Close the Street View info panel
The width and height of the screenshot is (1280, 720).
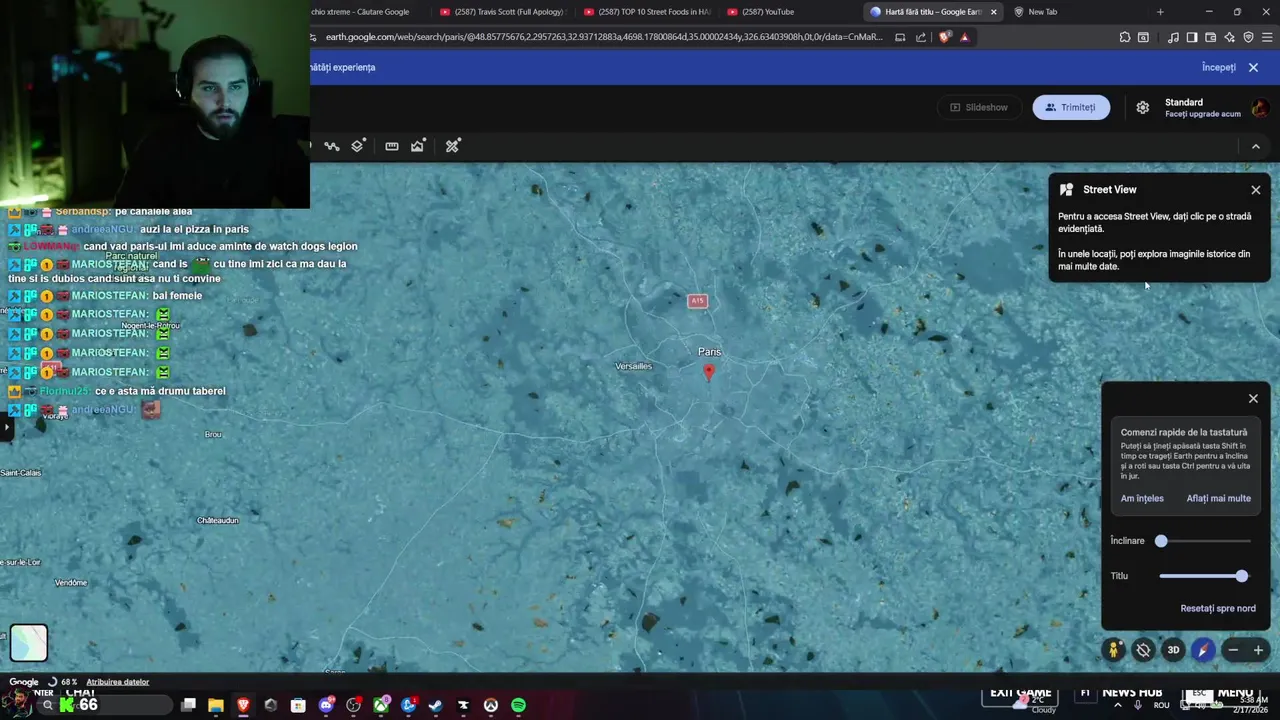(x=1256, y=190)
